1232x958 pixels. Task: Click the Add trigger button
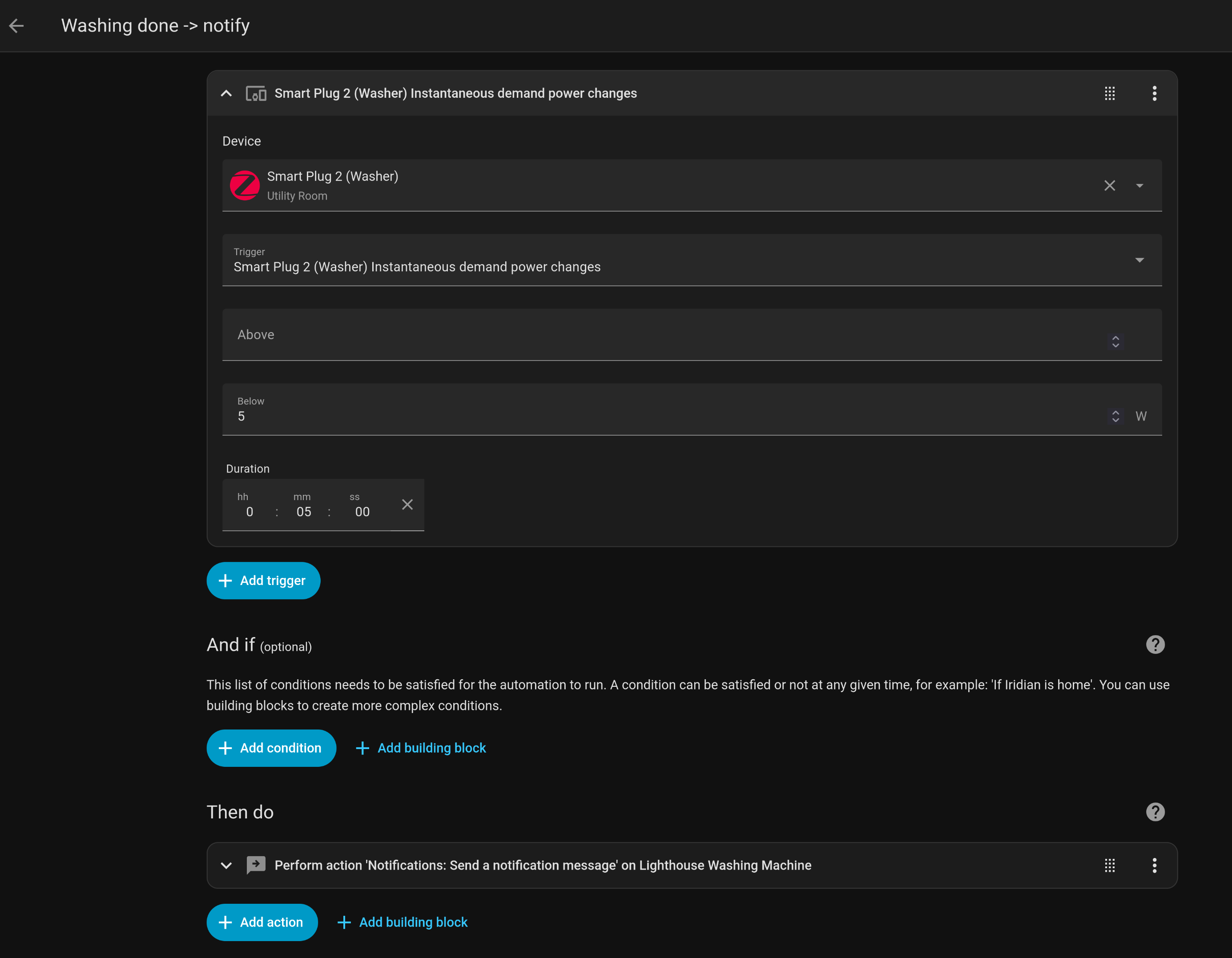(x=263, y=580)
